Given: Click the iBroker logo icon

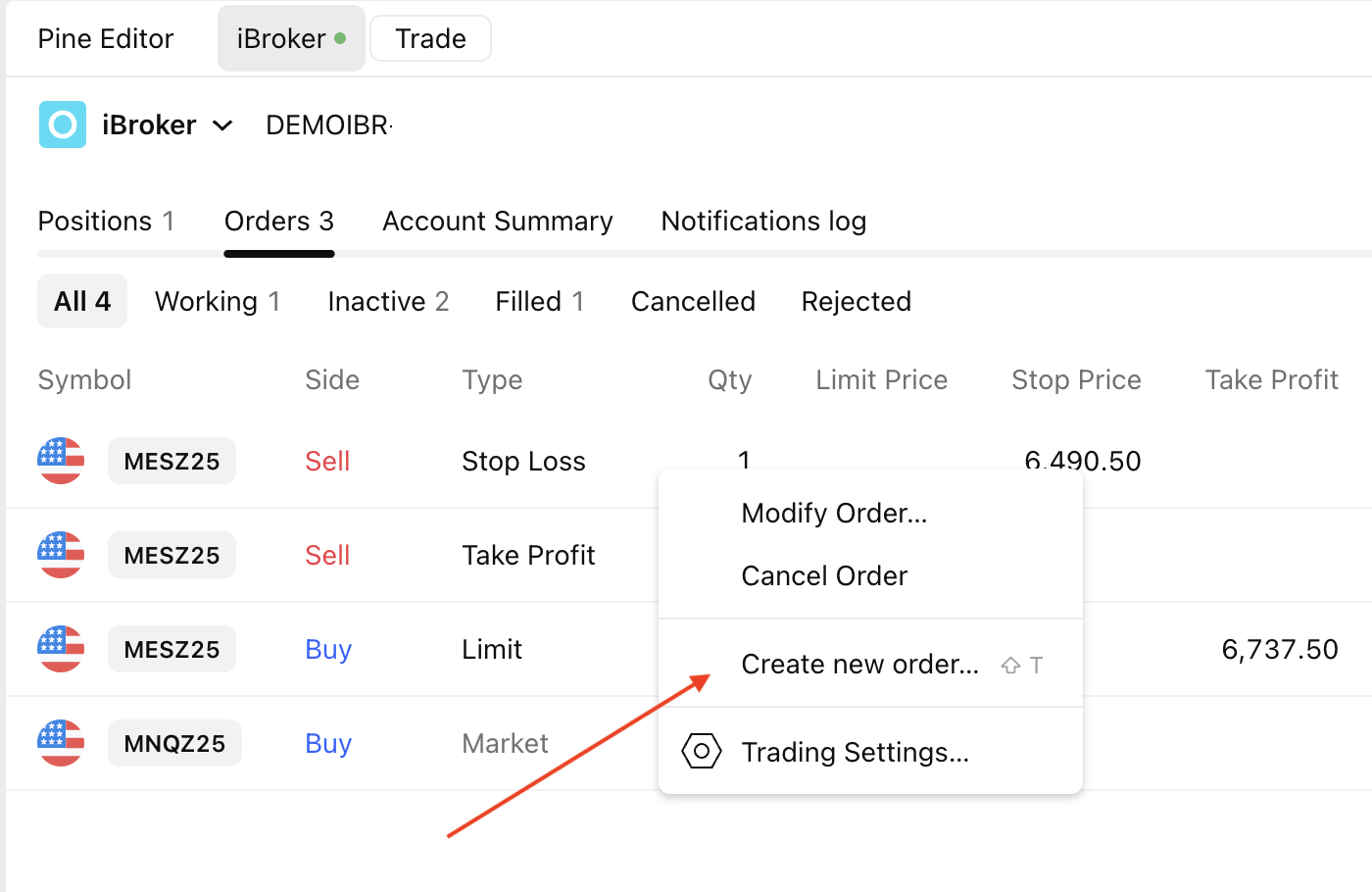Looking at the screenshot, I should click(63, 124).
